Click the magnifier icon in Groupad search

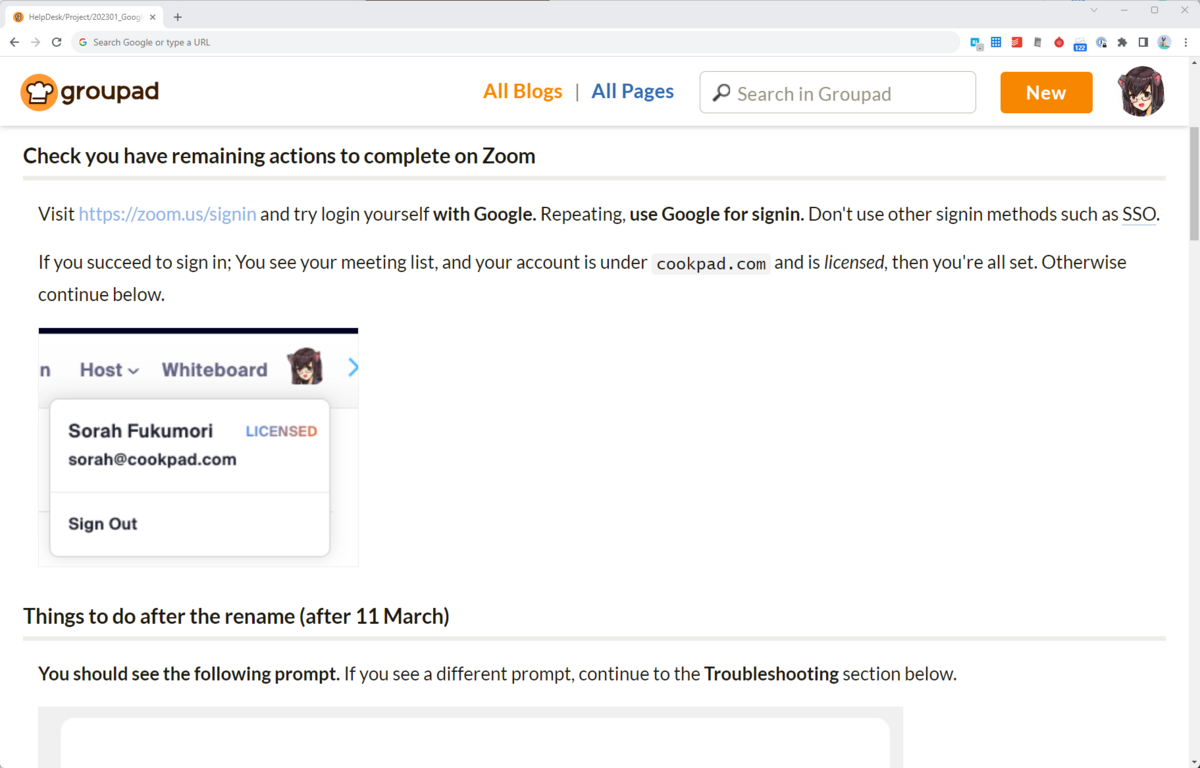pos(721,93)
